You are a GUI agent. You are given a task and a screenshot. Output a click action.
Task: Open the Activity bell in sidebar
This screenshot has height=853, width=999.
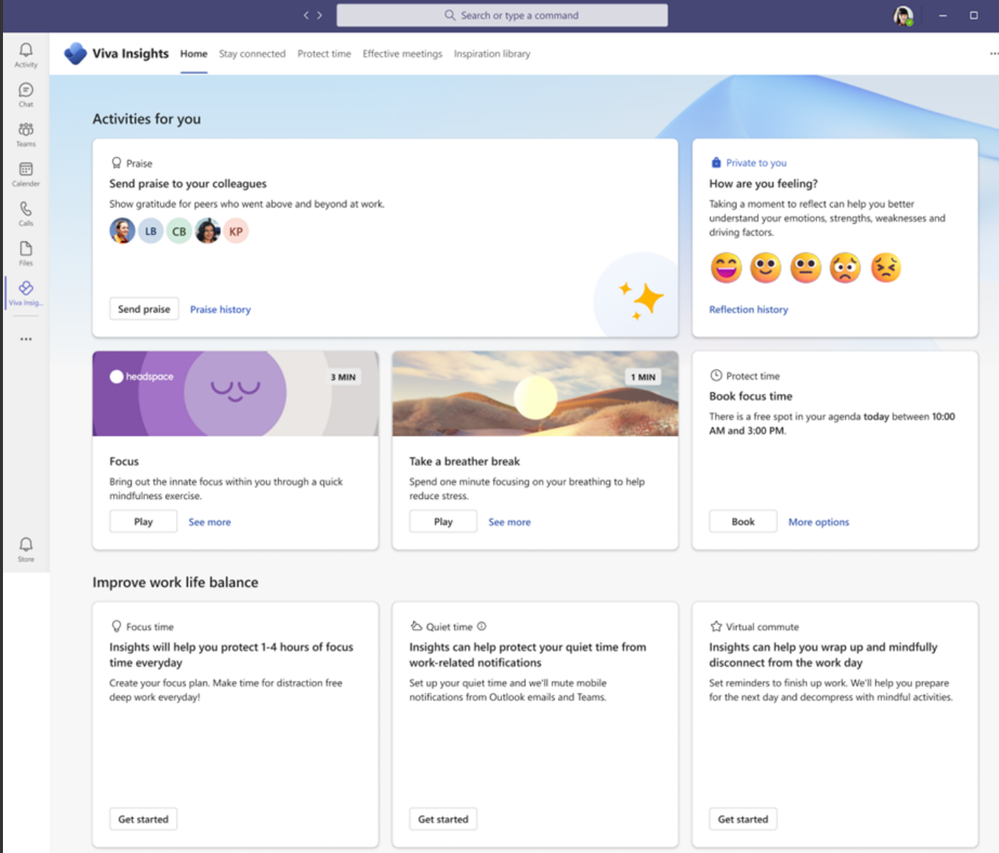(25, 55)
